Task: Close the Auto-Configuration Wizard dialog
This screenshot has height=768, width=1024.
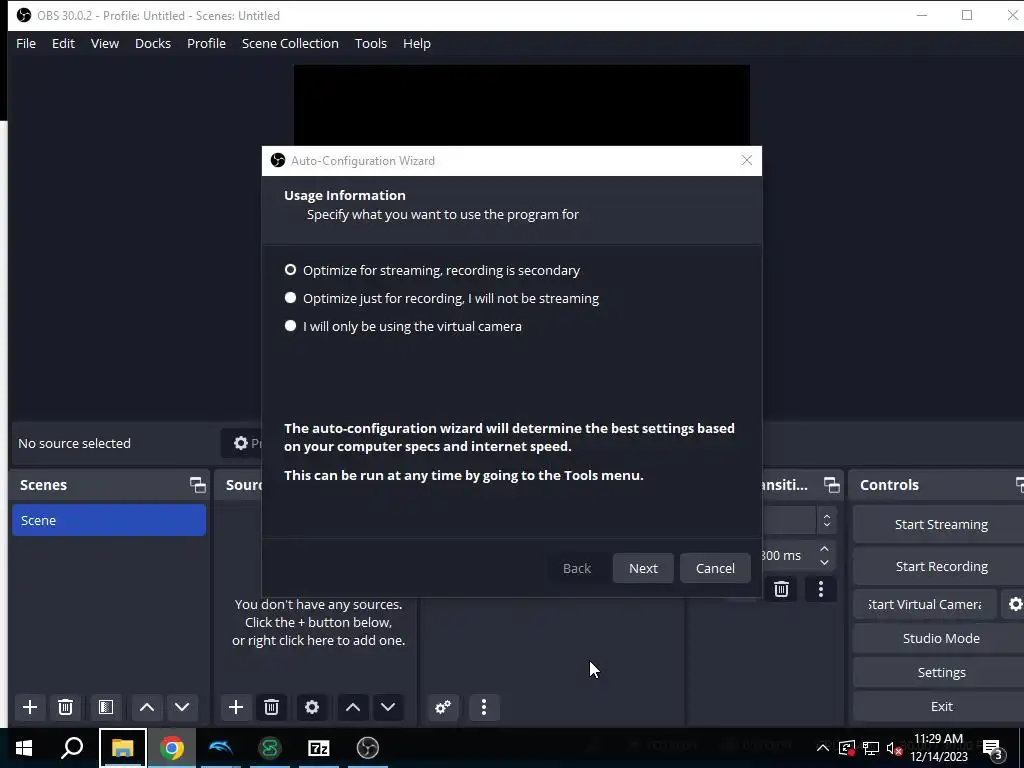Action: [x=746, y=161]
